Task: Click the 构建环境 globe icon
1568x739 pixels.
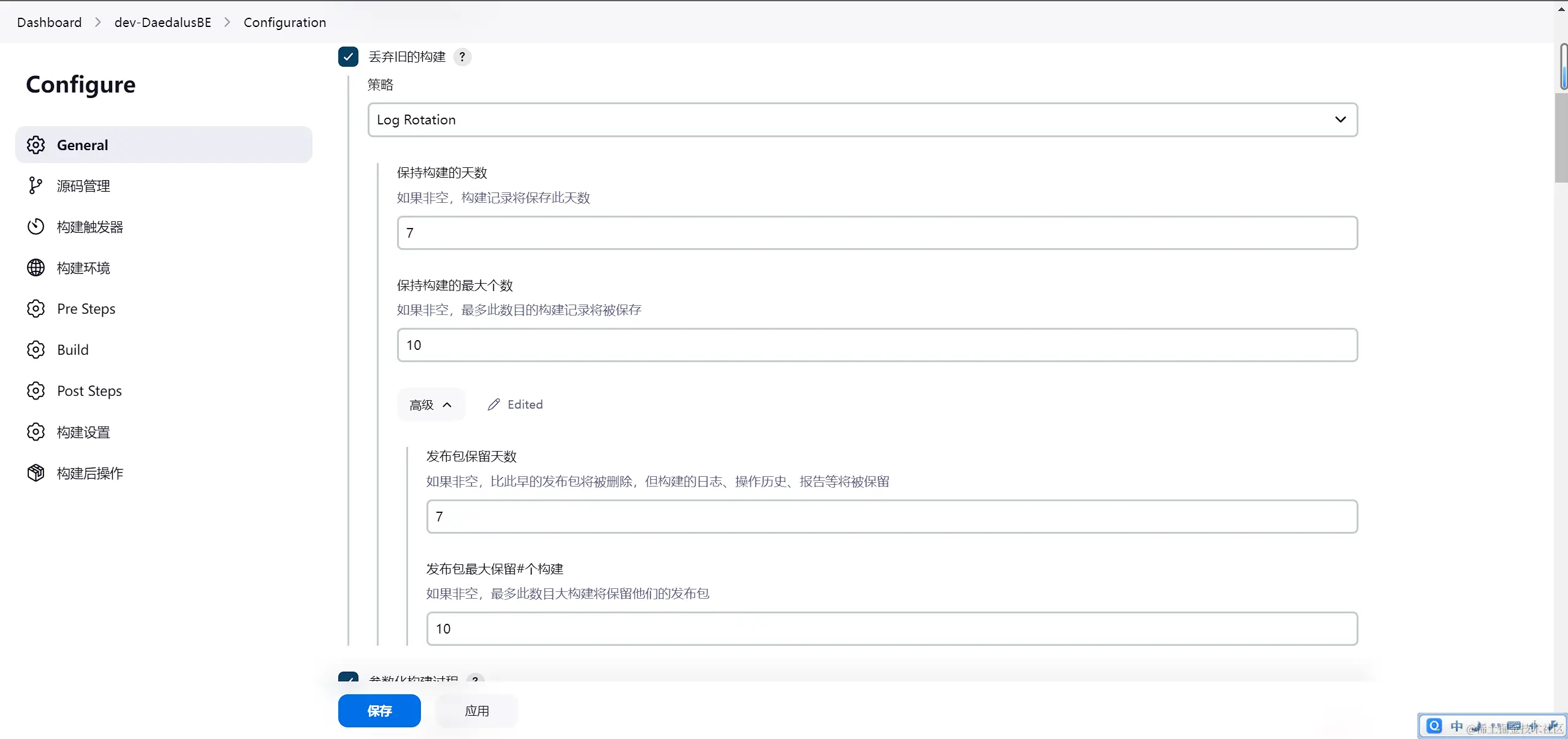Action: pyautogui.click(x=36, y=268)
